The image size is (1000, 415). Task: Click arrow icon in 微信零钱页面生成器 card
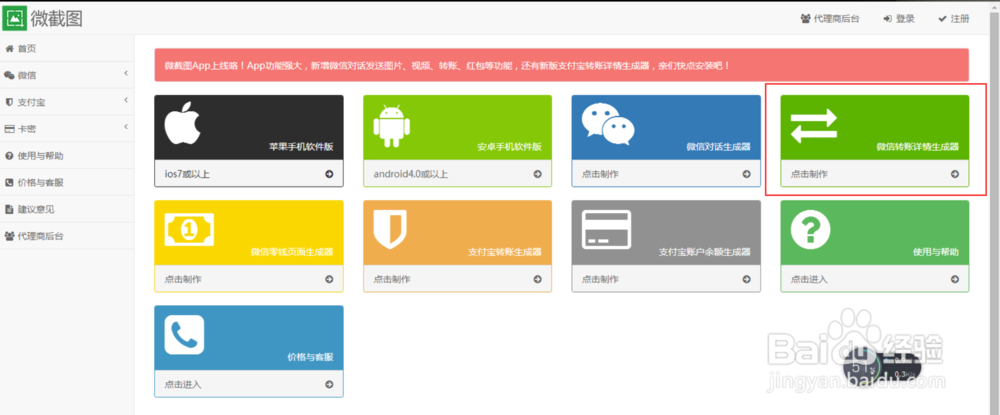point(329,279)
